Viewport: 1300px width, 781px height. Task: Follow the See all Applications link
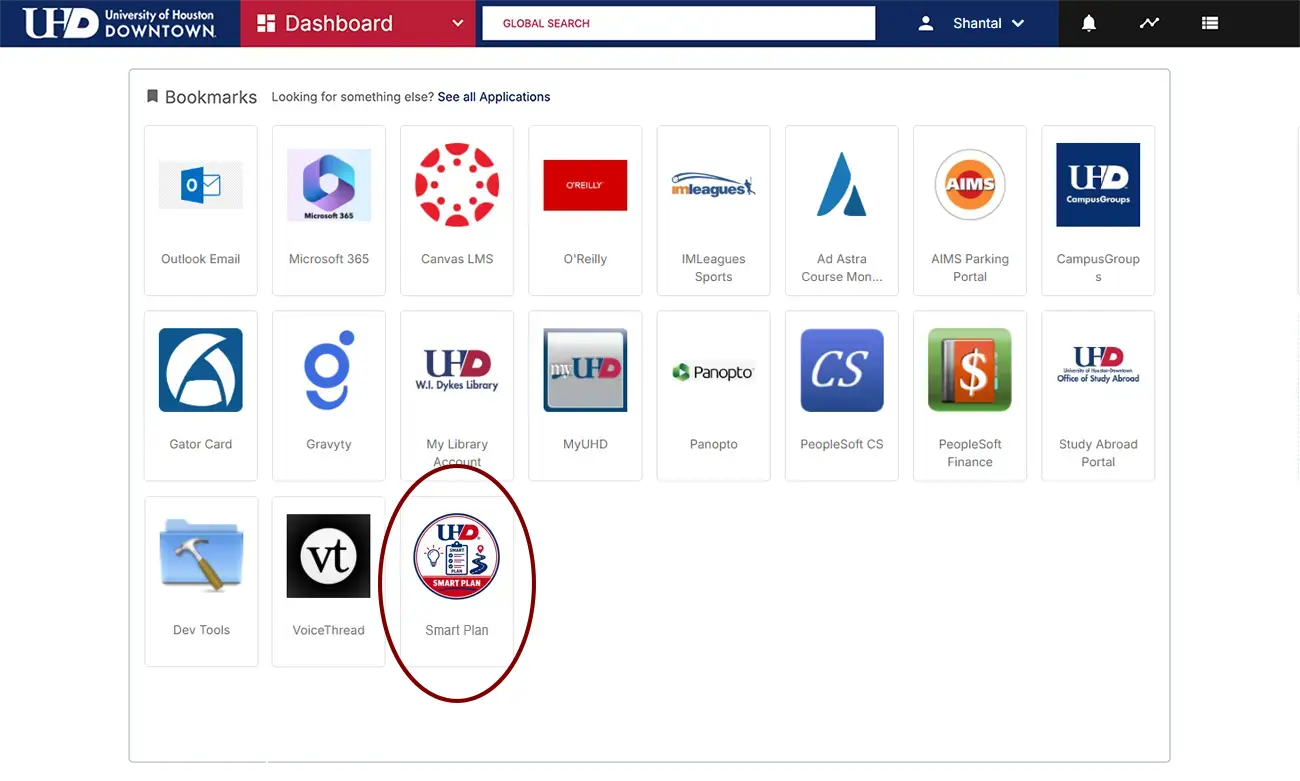point(494,97)
